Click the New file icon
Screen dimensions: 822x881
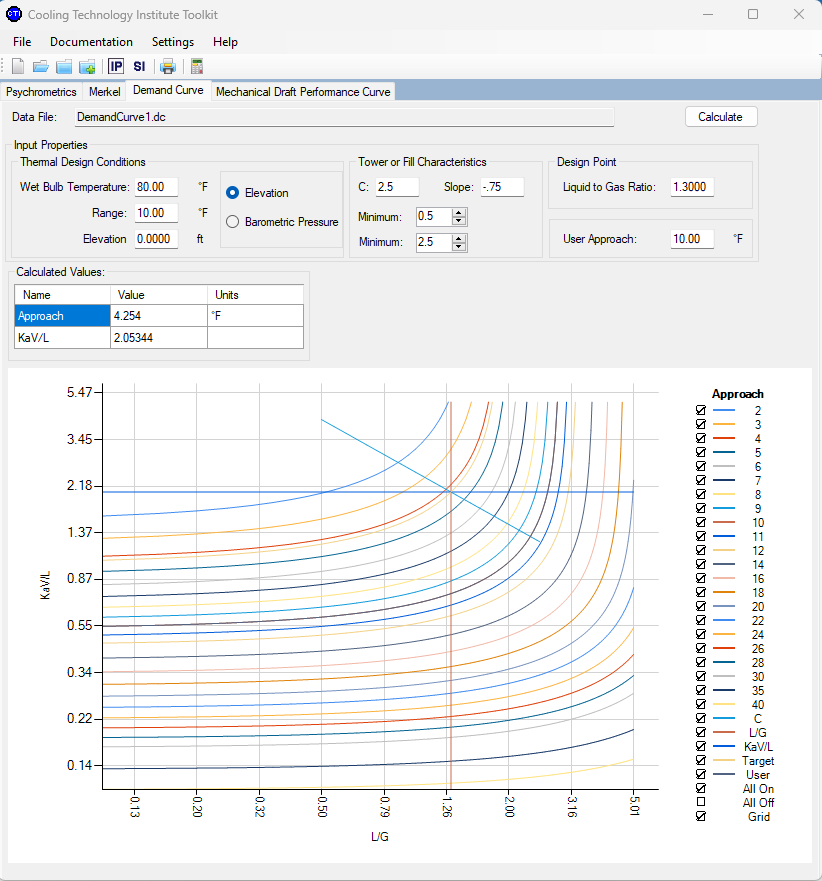[x=18, y=67]
